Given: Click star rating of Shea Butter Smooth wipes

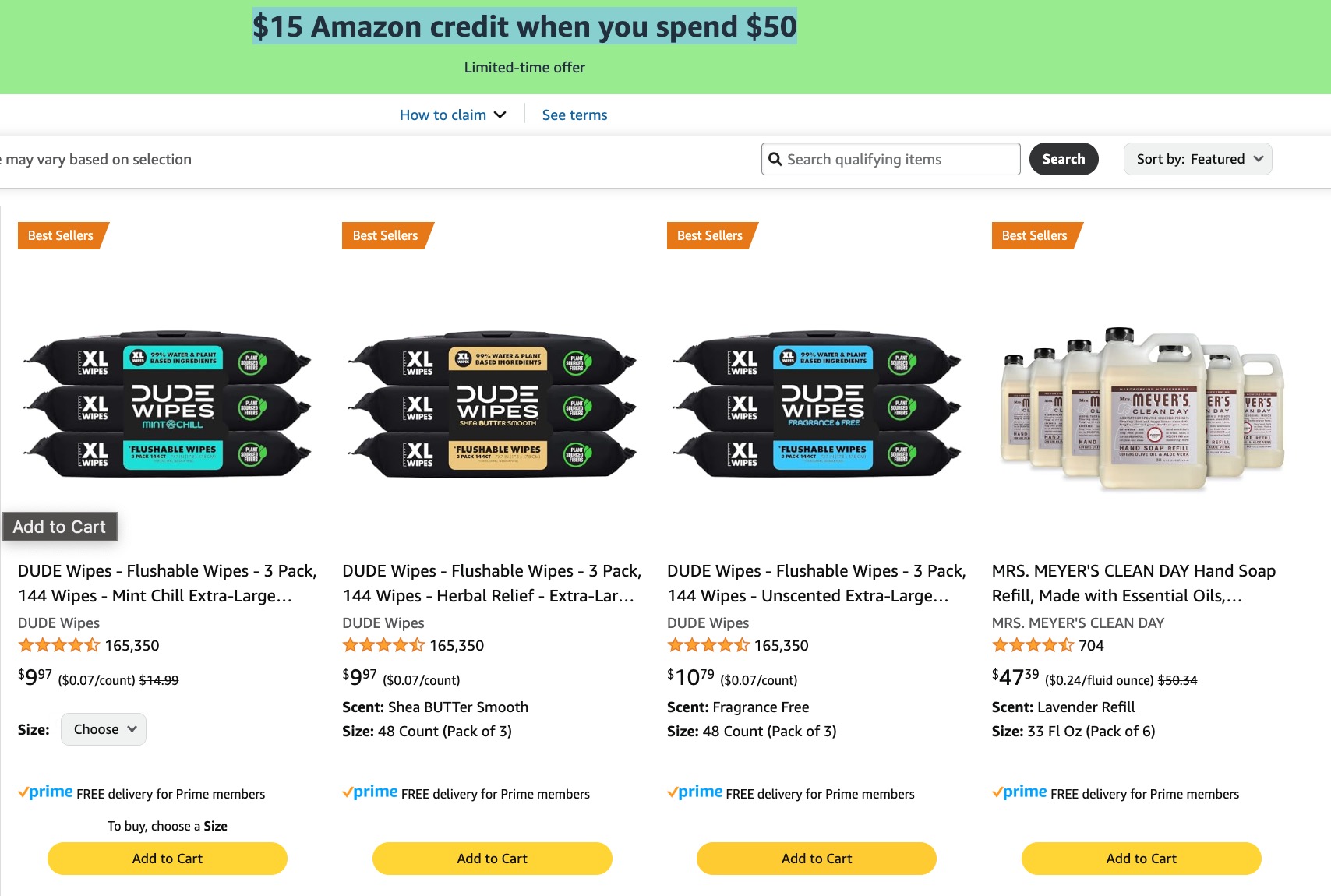Looking at the screenshot, I should [383, 645].
